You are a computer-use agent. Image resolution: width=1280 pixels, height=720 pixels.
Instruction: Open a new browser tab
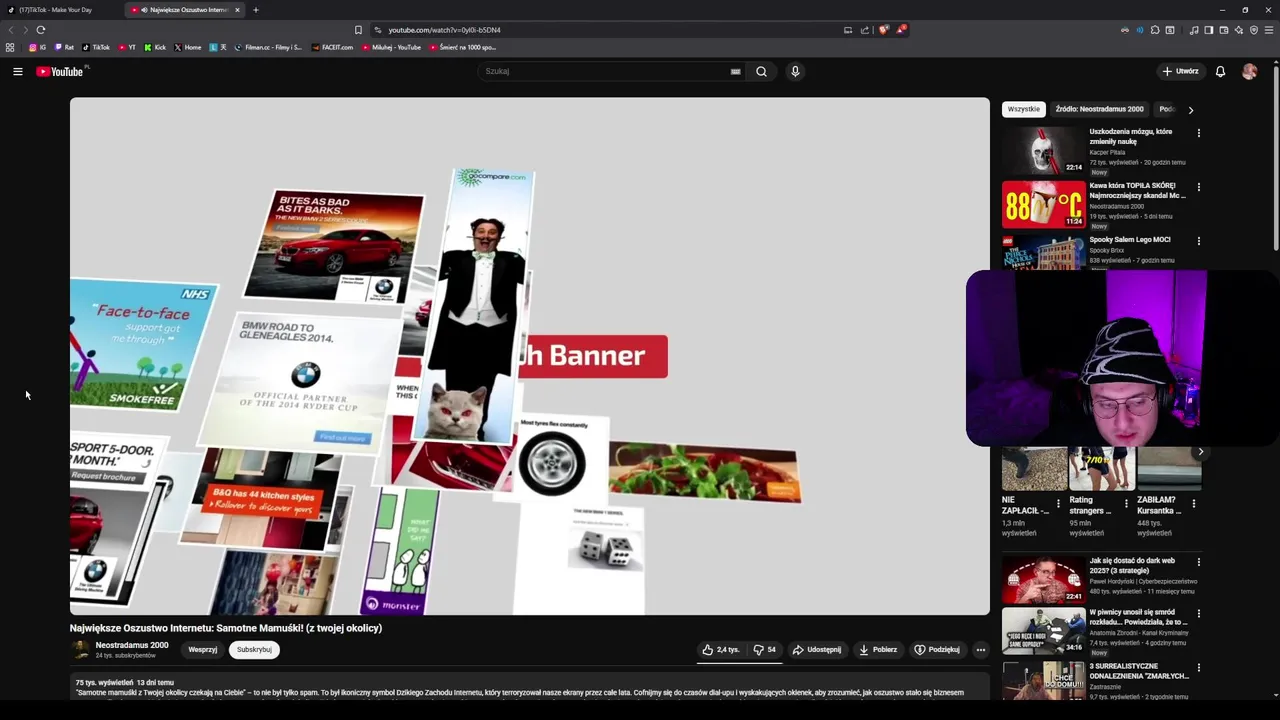(256, 10)
